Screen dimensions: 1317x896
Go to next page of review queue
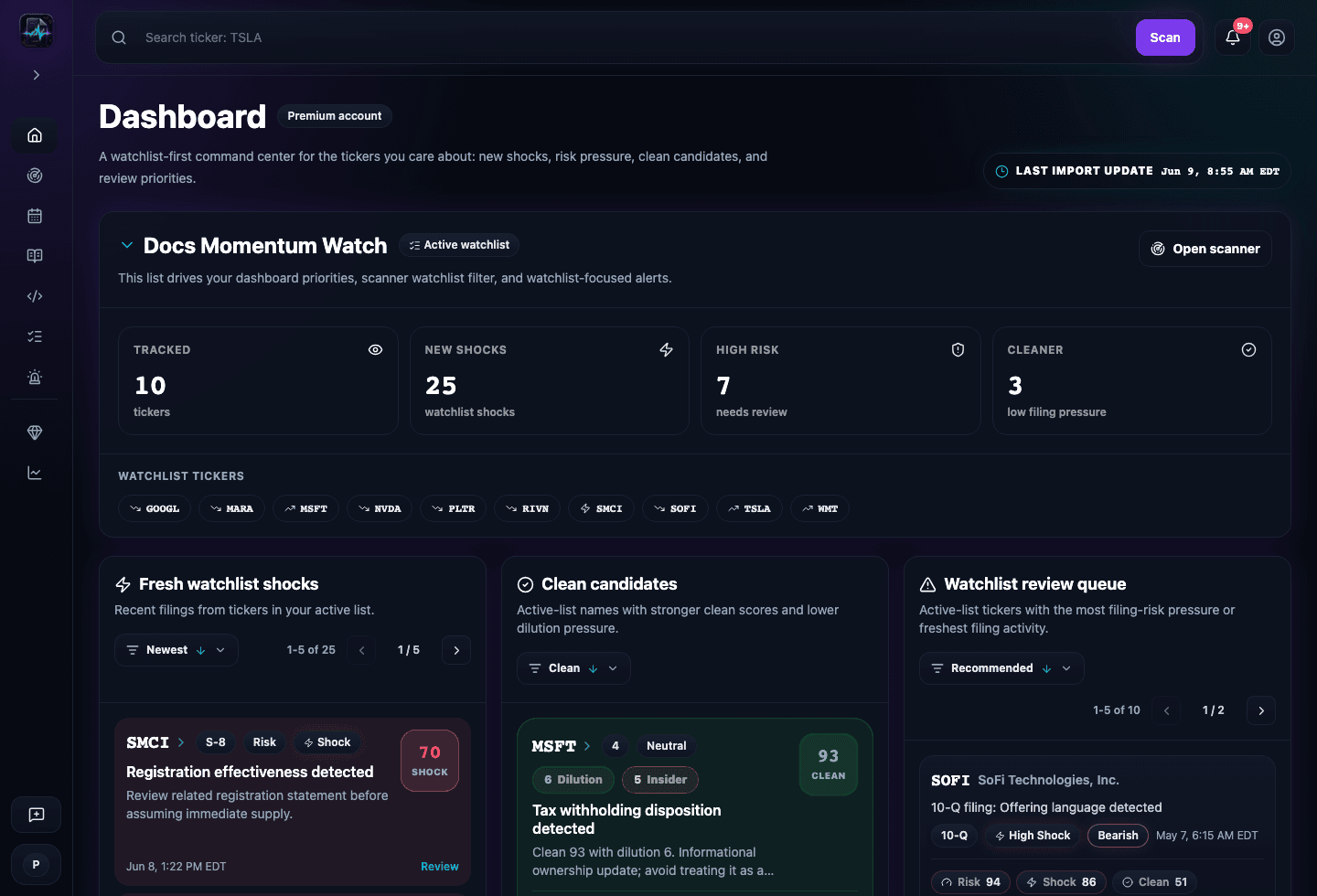click(x=1261, y=710)
